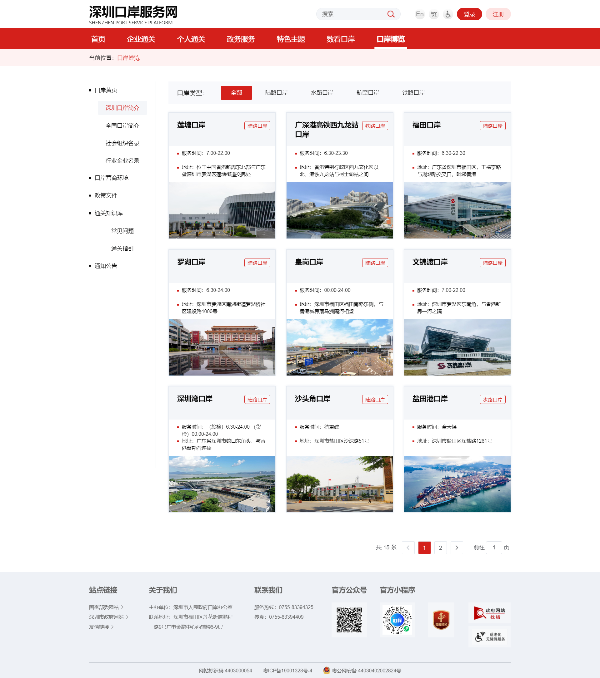Click the police filing badge icon in footer

pos(327,670)
